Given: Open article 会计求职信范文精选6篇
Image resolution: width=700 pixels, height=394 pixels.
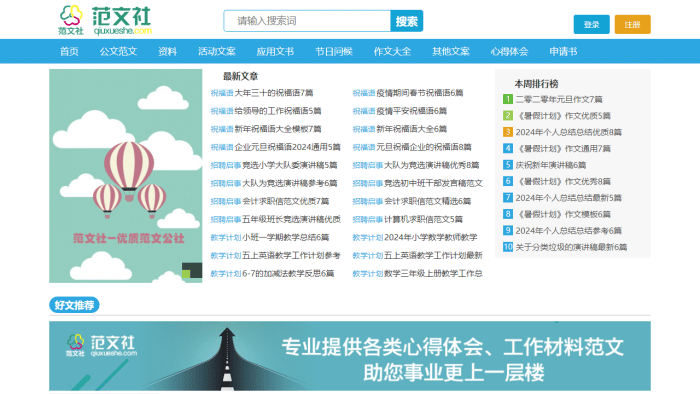Looking at the screenshot, I should tap(428, 201).
